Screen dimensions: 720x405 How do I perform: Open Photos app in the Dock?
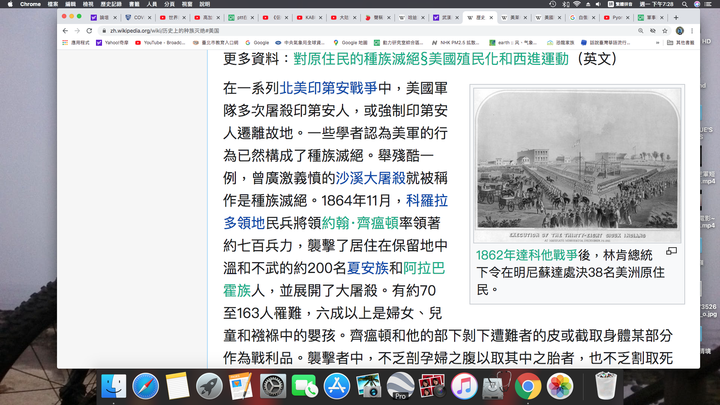point(560,386)
